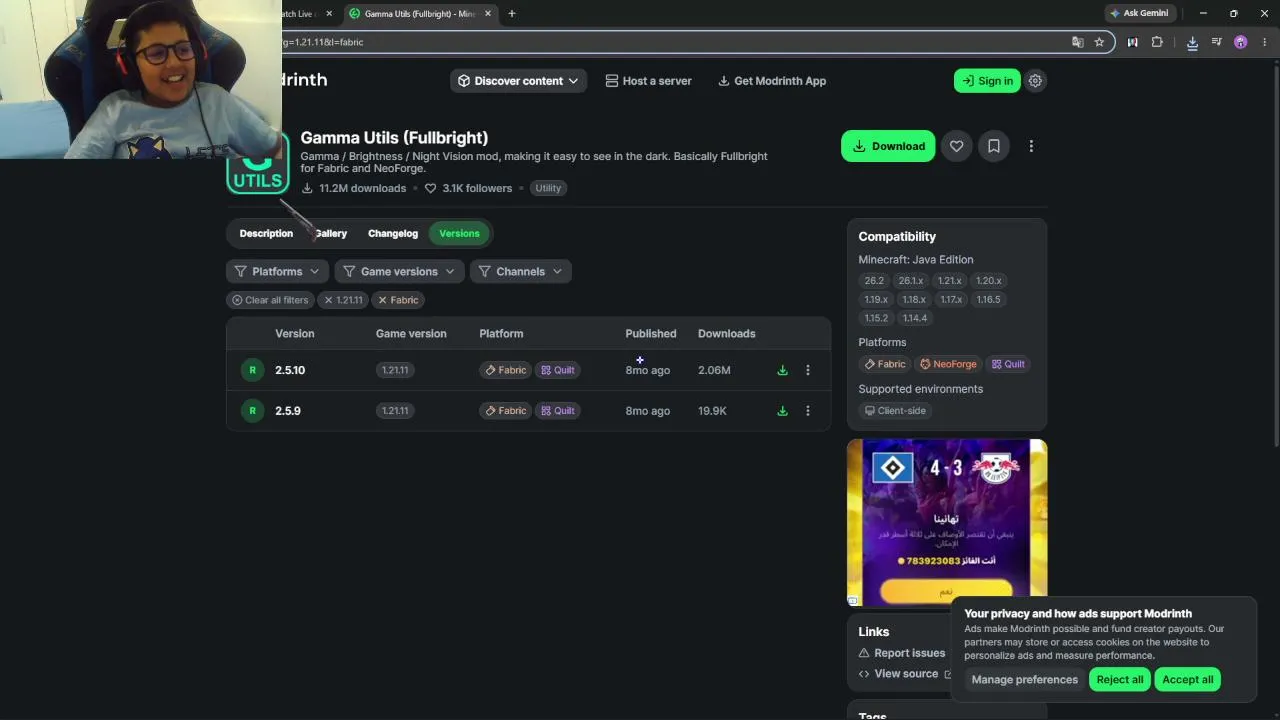Click the Client-side environment tag

[895, 411]
